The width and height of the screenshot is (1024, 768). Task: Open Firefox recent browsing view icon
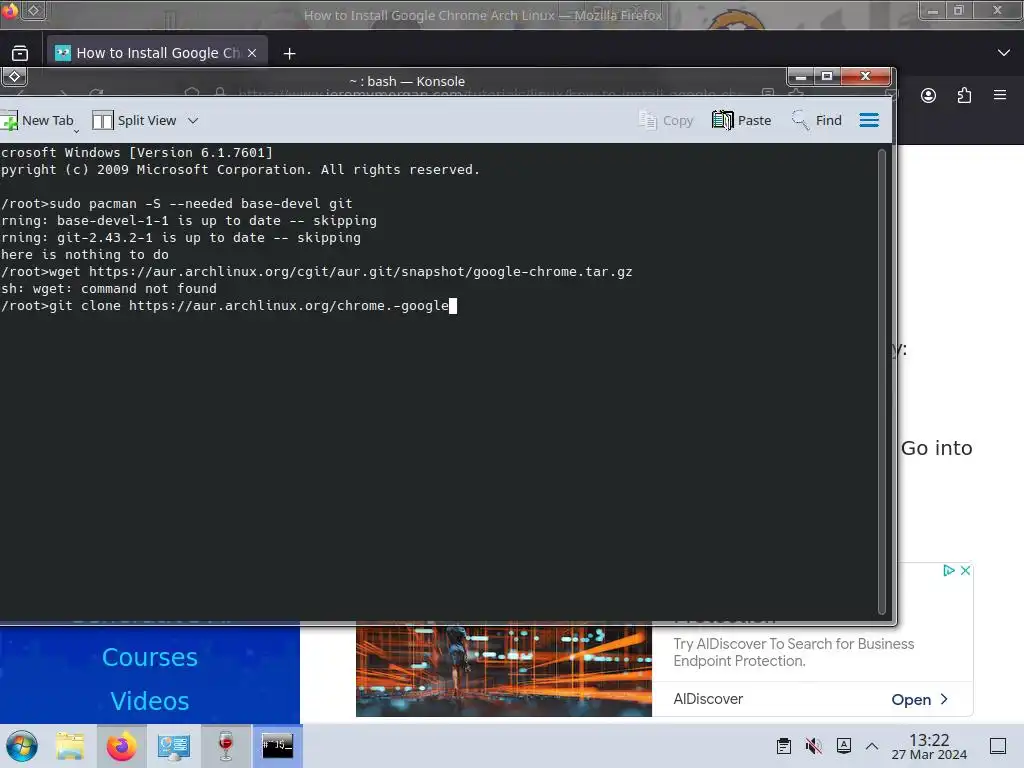[x=20, y=53]
